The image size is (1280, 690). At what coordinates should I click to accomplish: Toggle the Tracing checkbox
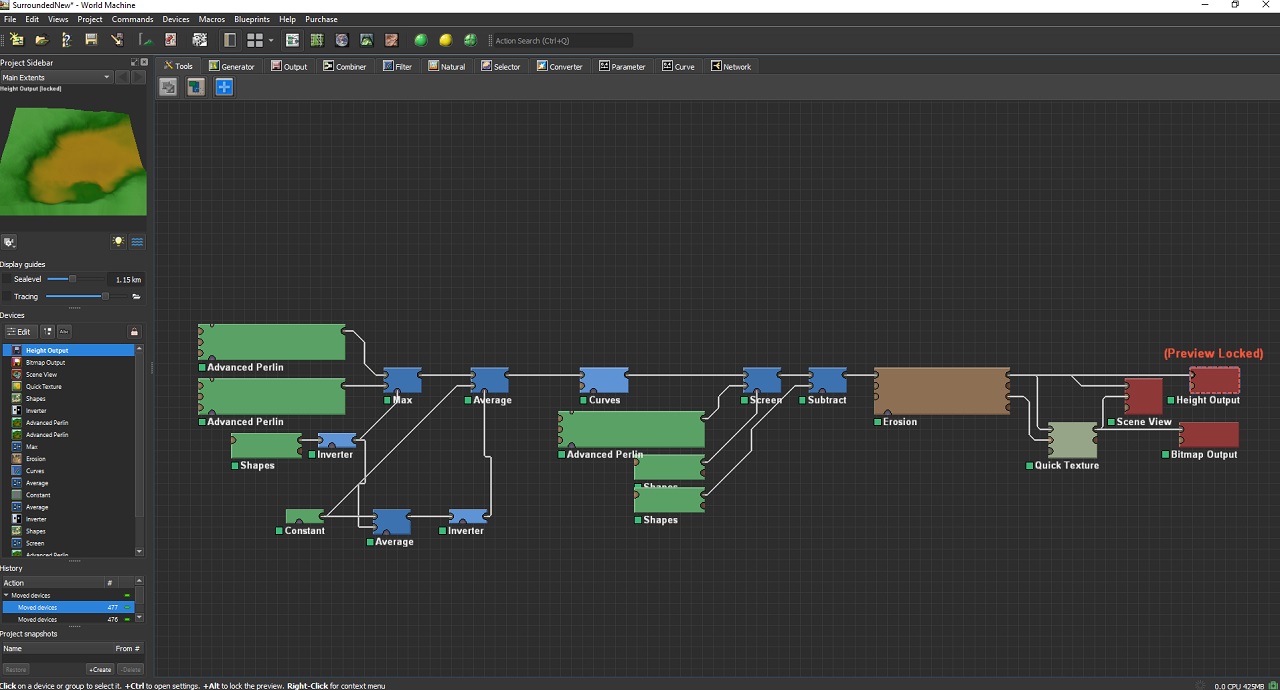click(7, 297)
